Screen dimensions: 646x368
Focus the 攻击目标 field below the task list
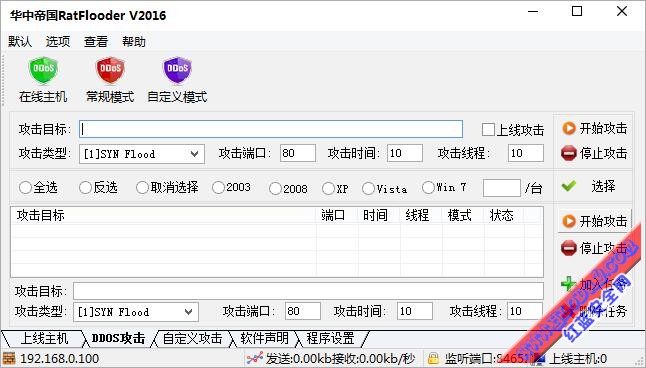point(308,291)
